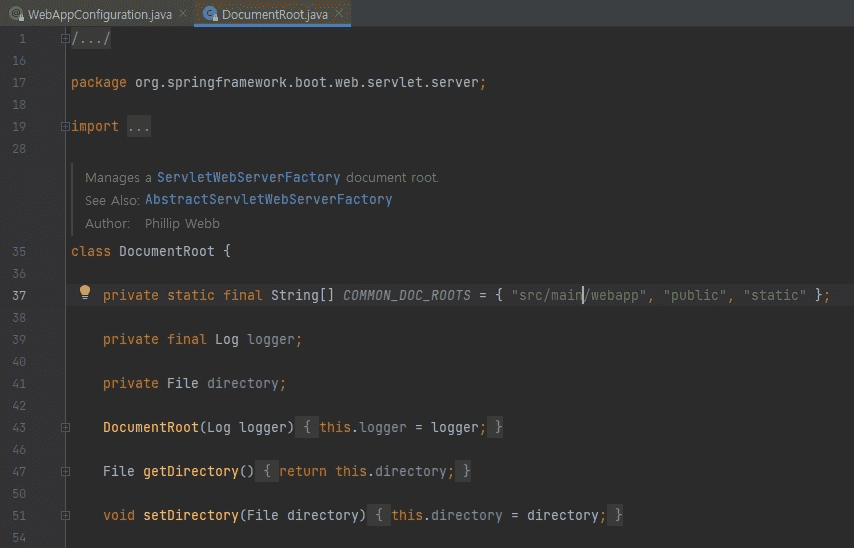Open the ServletWebServerFactory documentation link
Screen dimensions: 854x548
click(248, 178)
